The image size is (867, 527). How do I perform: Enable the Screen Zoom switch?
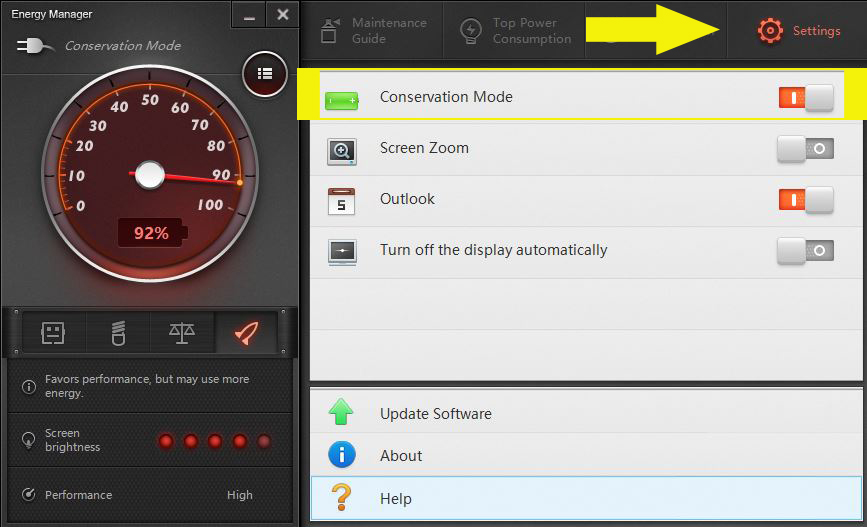[x=805, y=149]
